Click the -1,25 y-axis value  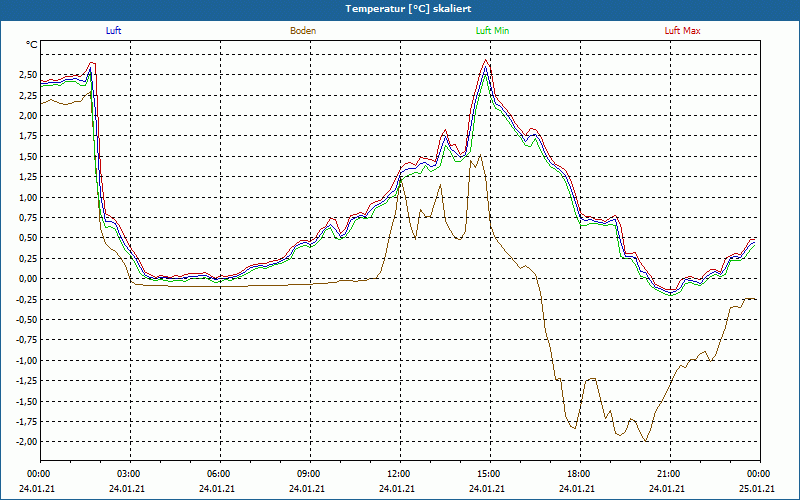tap(28, 381)
